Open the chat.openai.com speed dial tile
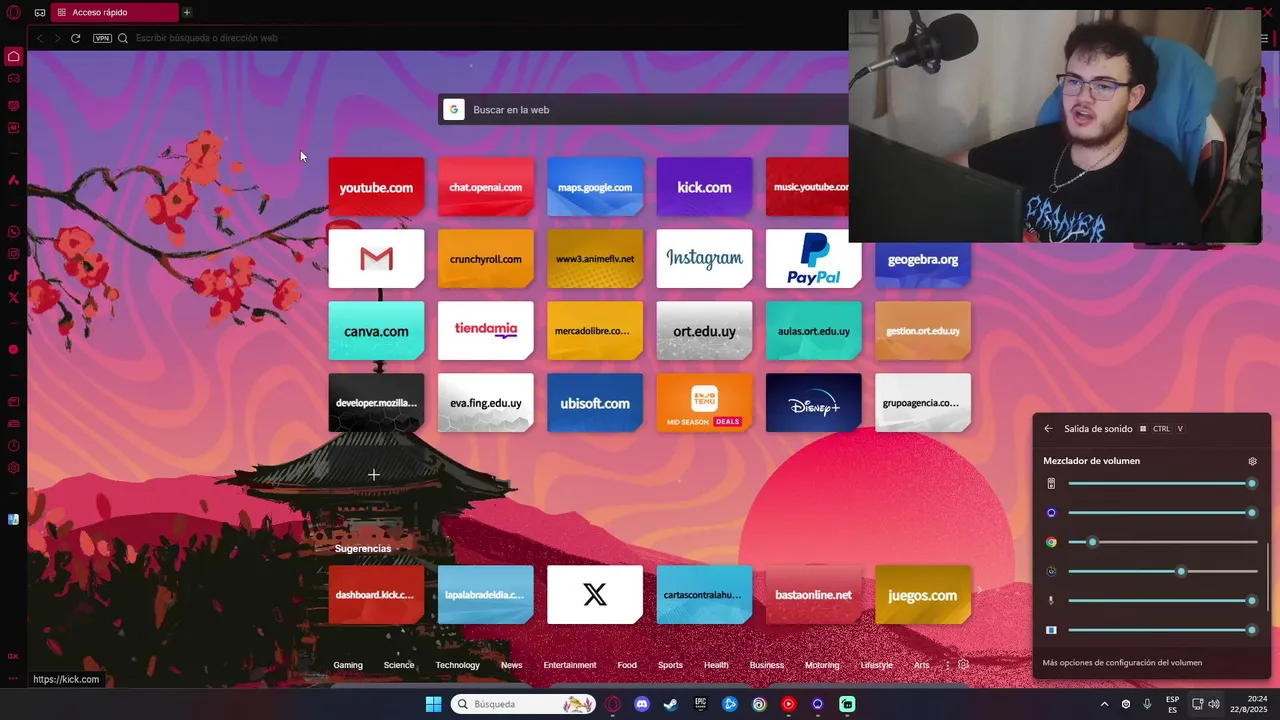Viewport: 1280px width, 720px height. [x=485, y=187]
